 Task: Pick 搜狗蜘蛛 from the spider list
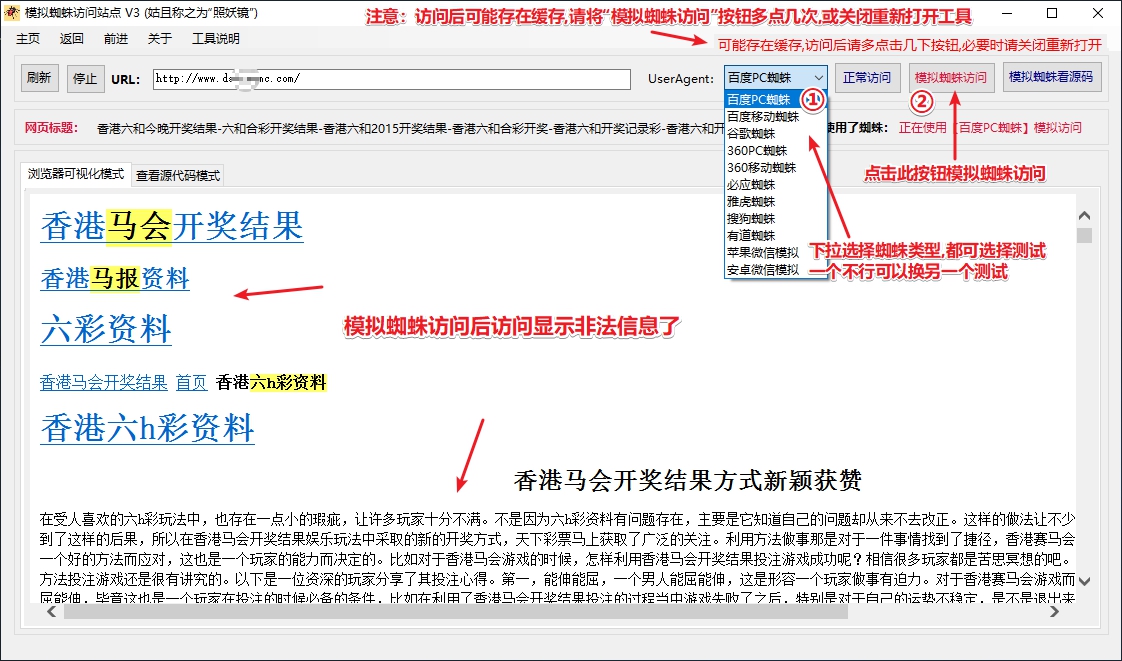pyautogui.click(x=750, y=219)
